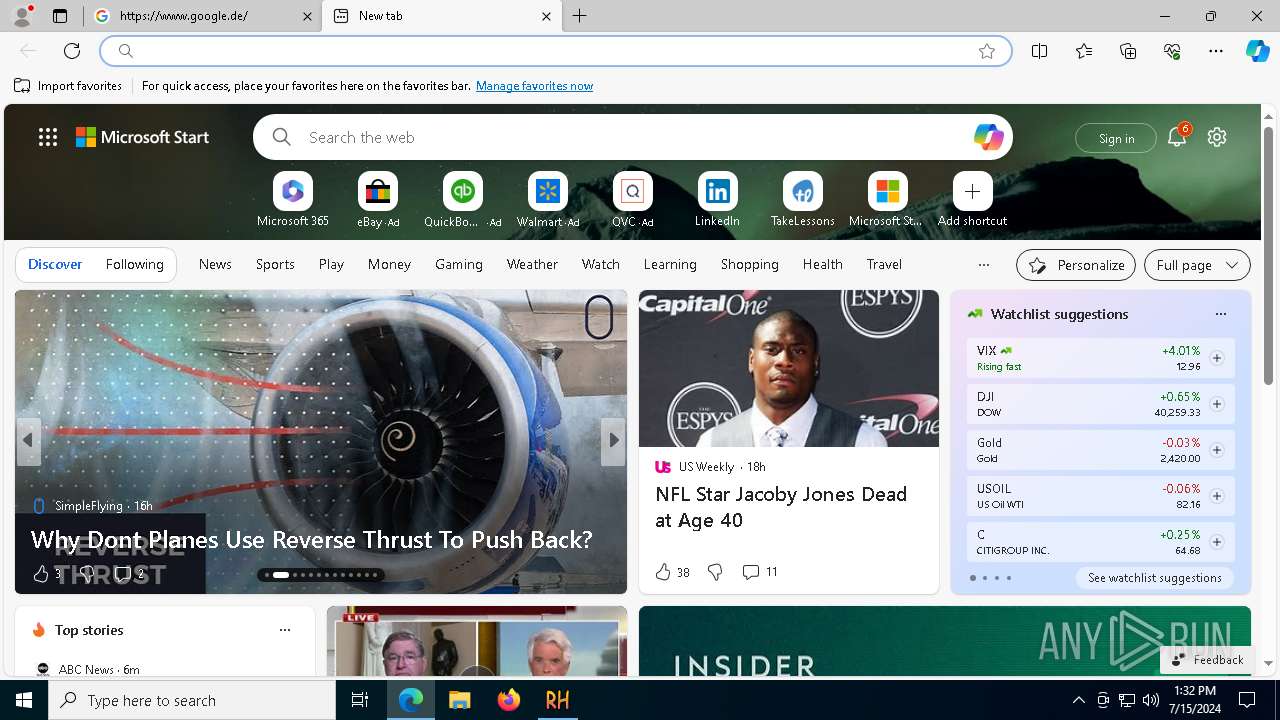Open split screen in Edge toolbar
The width and height of the screenshot is (1280, 720).
[1040, 51]
